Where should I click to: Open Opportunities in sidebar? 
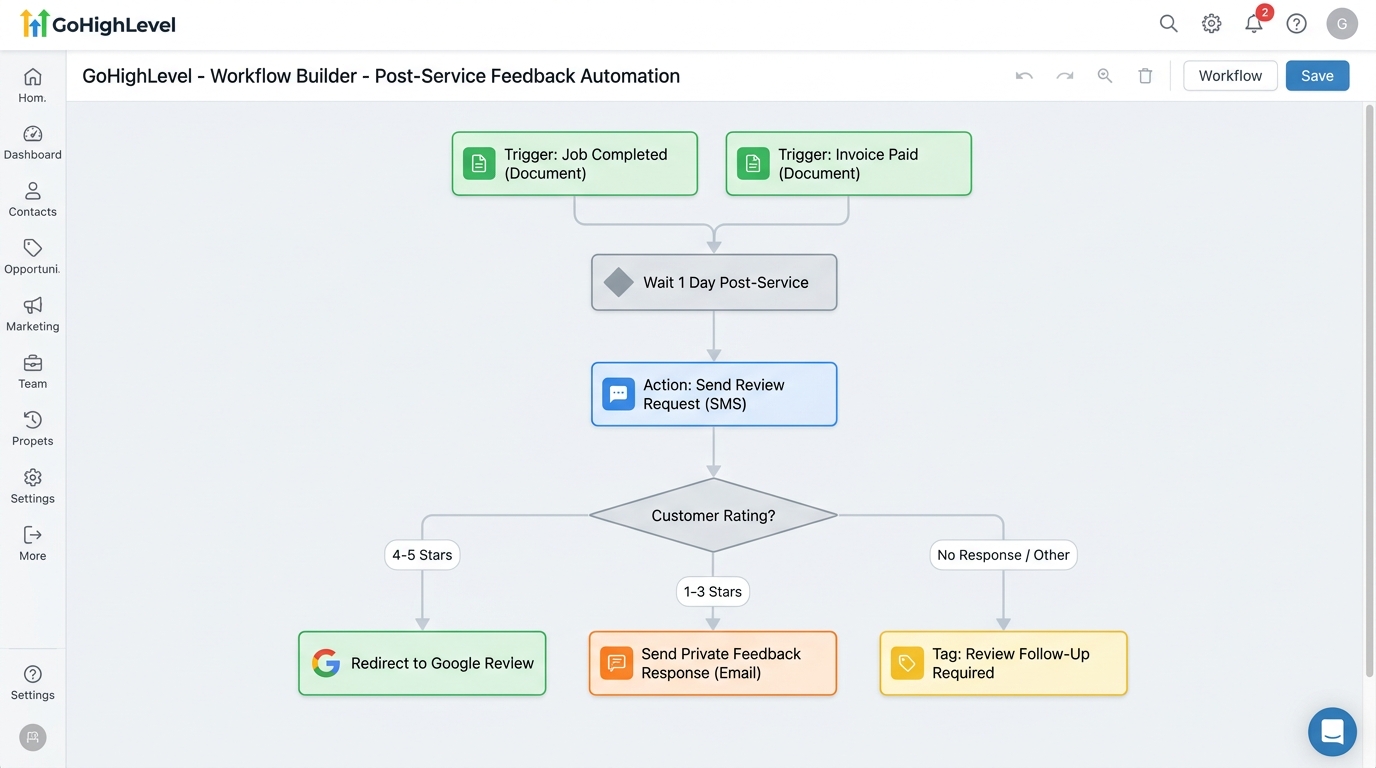[x=33, y=257]
